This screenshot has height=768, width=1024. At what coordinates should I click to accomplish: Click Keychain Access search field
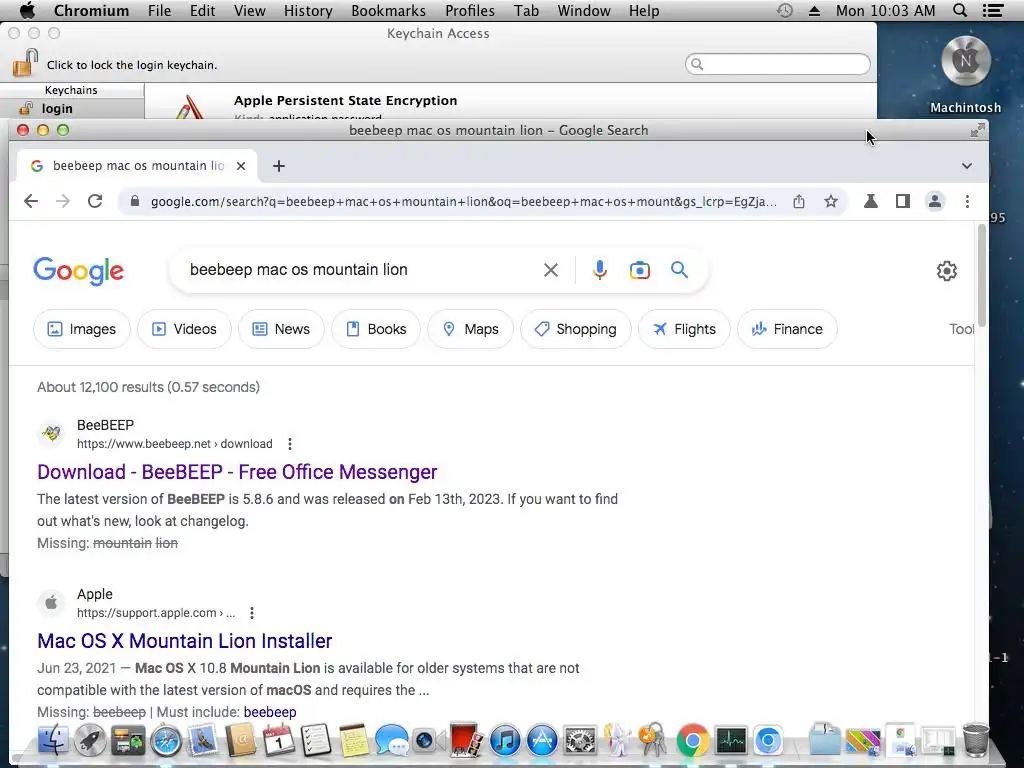pyautogui.click(x=778, y=64)
